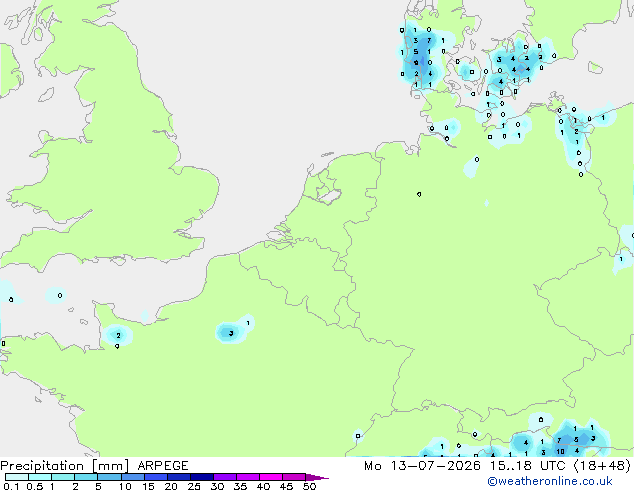This screenshot has height=490, width=634.
Task: Click the '15..18 UTC' time range text
Action: pos(527,466)
